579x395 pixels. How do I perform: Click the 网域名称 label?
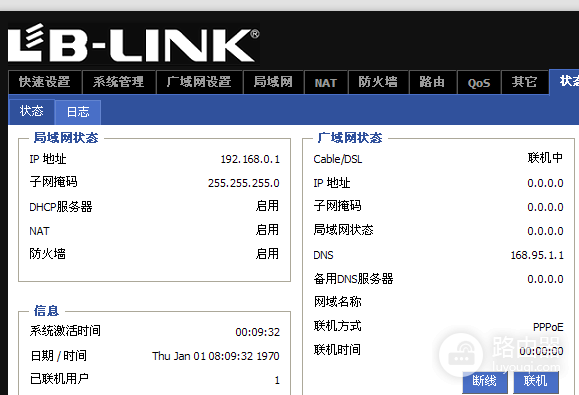point(338,302)
